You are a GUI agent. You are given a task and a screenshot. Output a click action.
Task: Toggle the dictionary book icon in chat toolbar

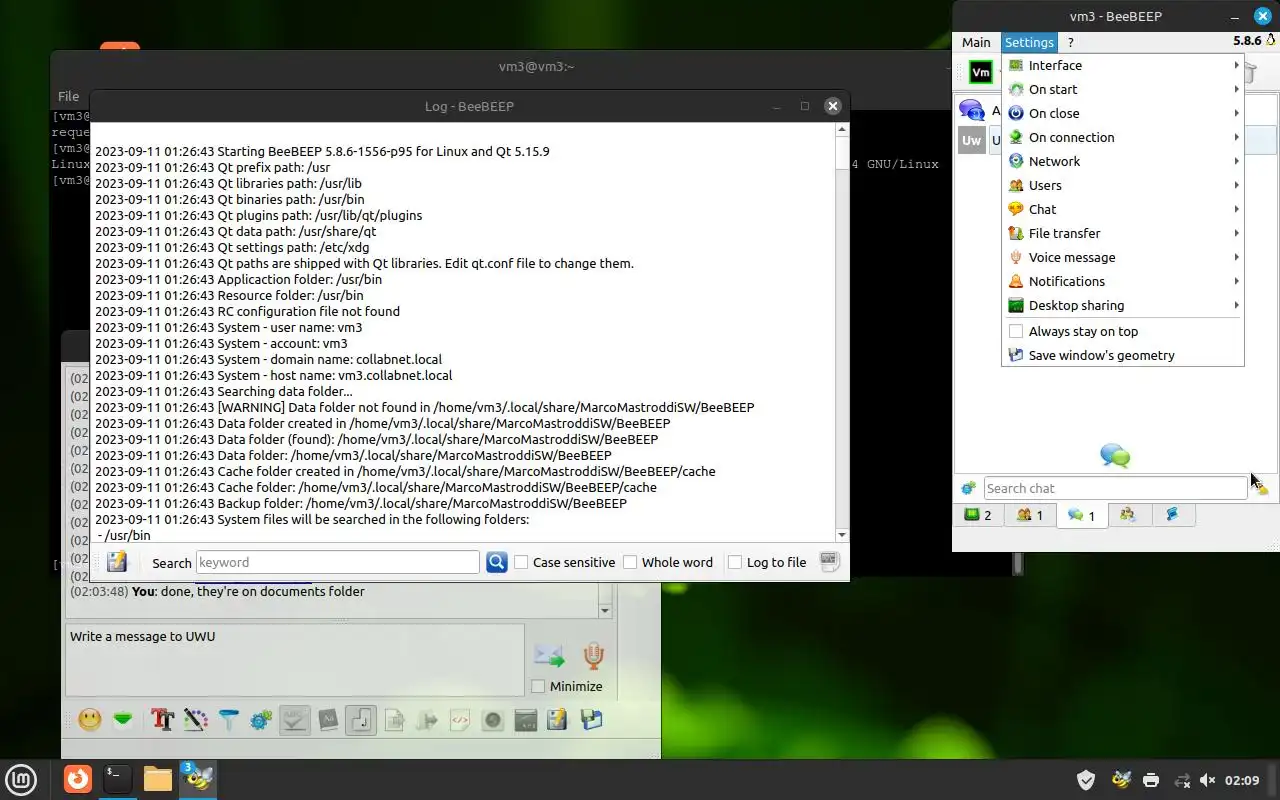pyautogui.click(x=328, y=719)
